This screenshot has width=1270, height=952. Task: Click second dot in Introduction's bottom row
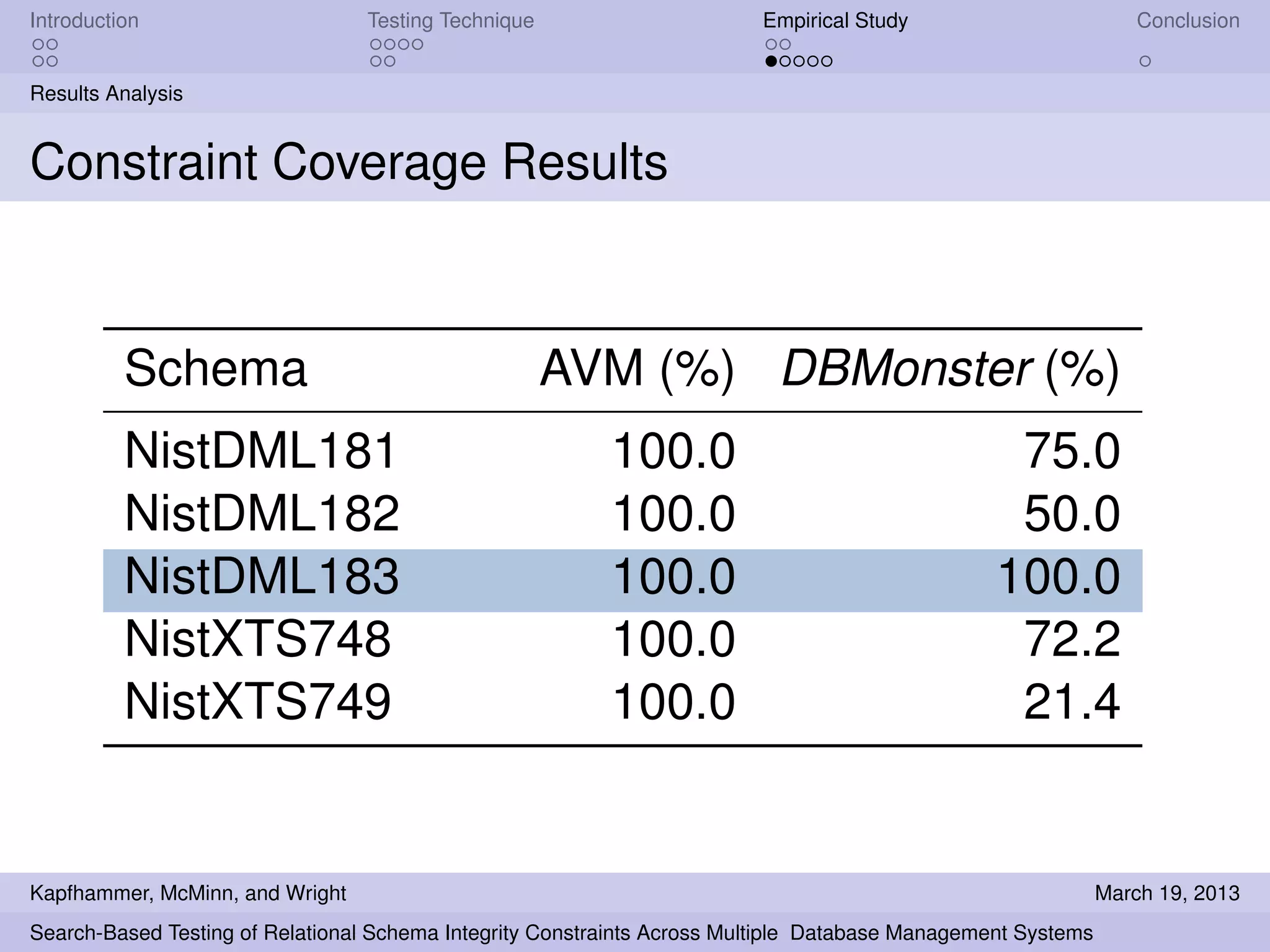click(52, 61)
